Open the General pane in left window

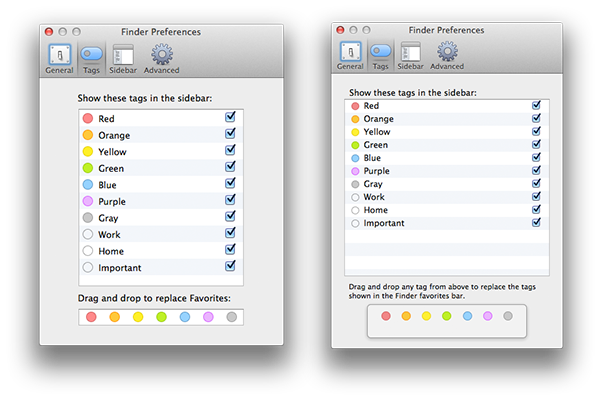coord(59,59)
